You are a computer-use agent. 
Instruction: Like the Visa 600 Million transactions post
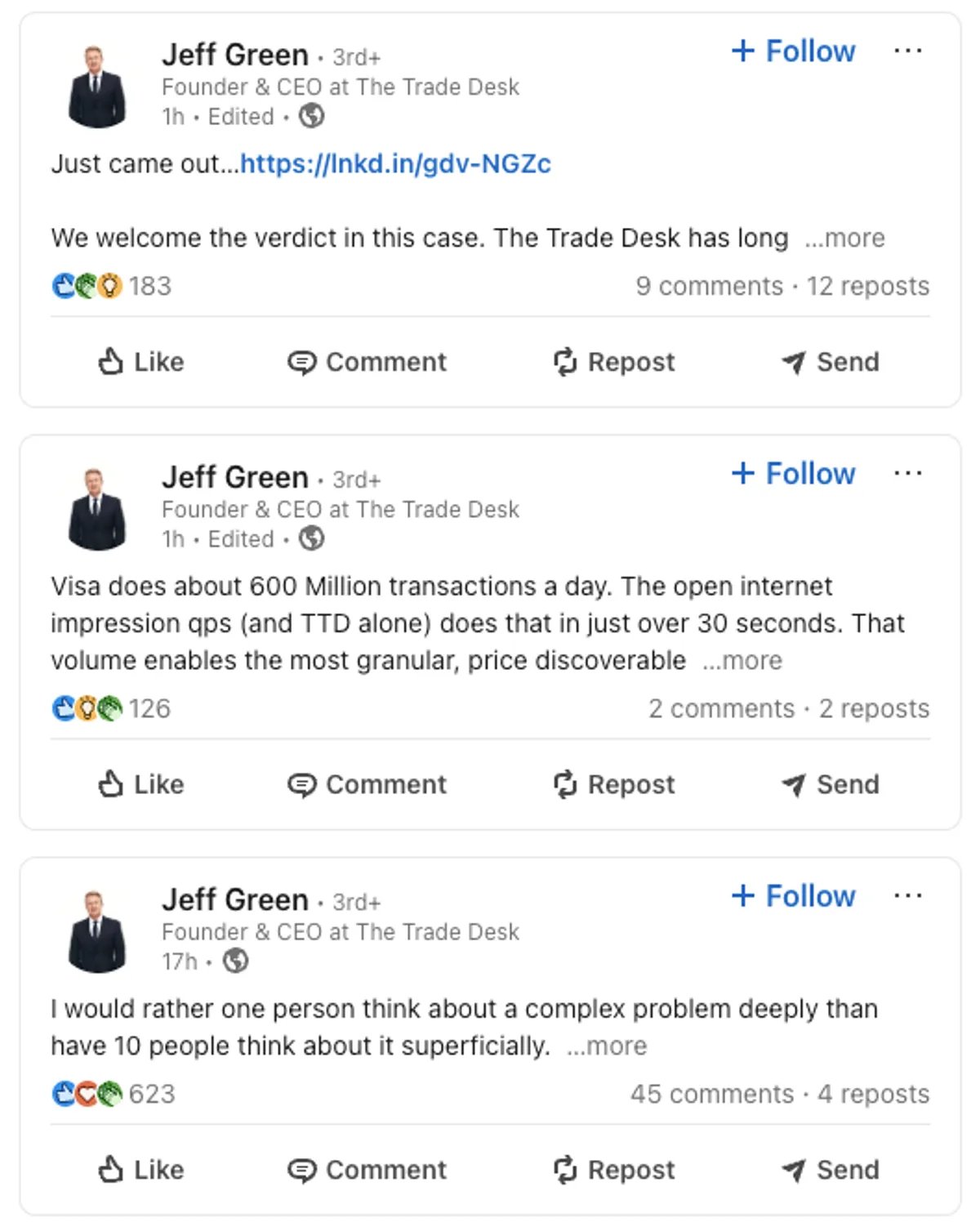pyautogui.click(x=141, y=784)
